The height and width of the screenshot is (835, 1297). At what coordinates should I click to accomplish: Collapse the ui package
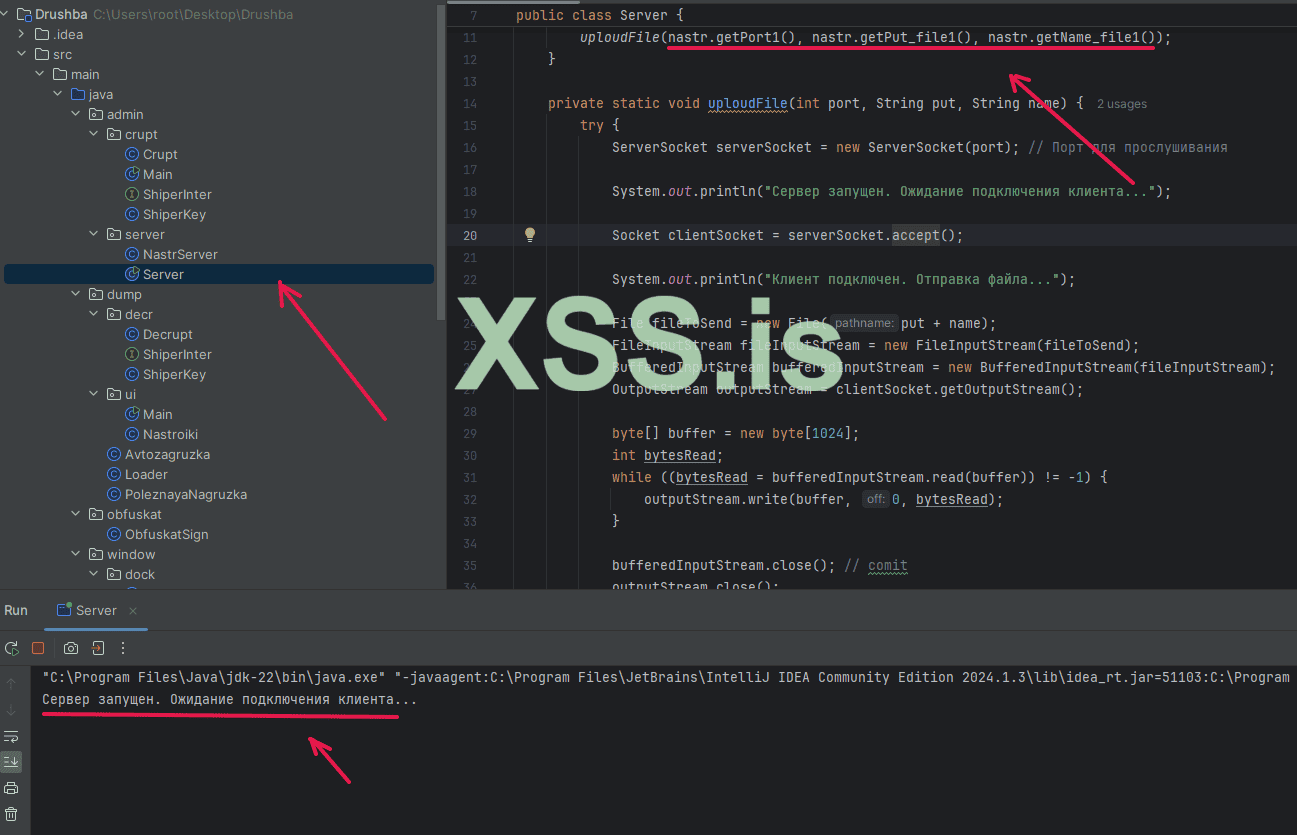tap(95, 394)
